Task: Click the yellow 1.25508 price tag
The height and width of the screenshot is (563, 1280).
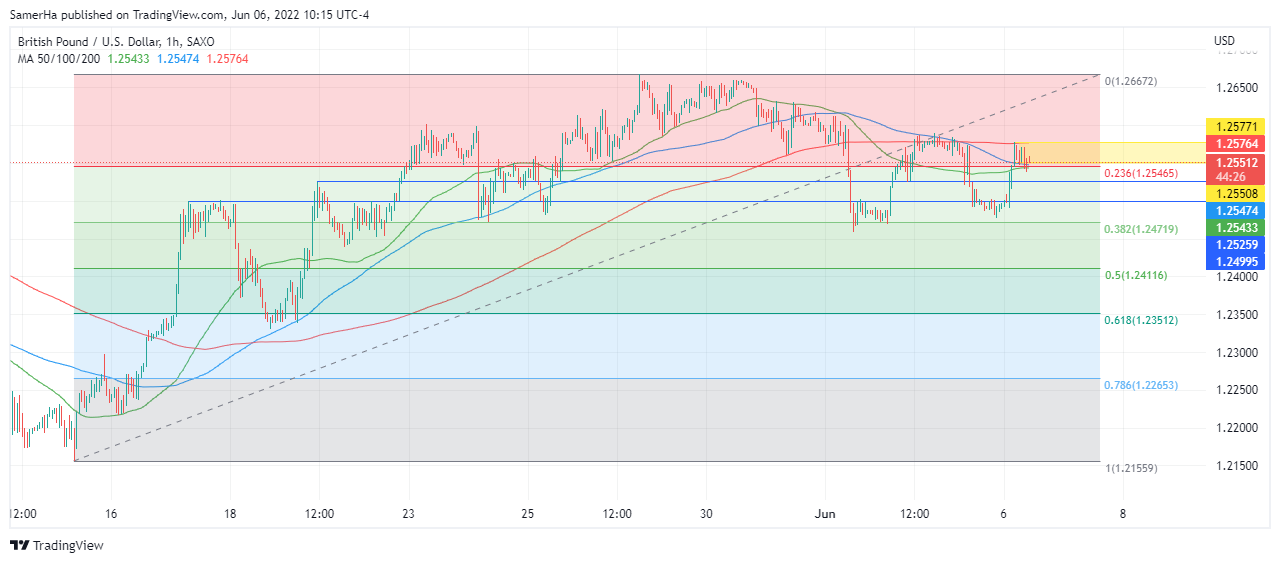Action: pyautogui.click(x=1238, y=193)
